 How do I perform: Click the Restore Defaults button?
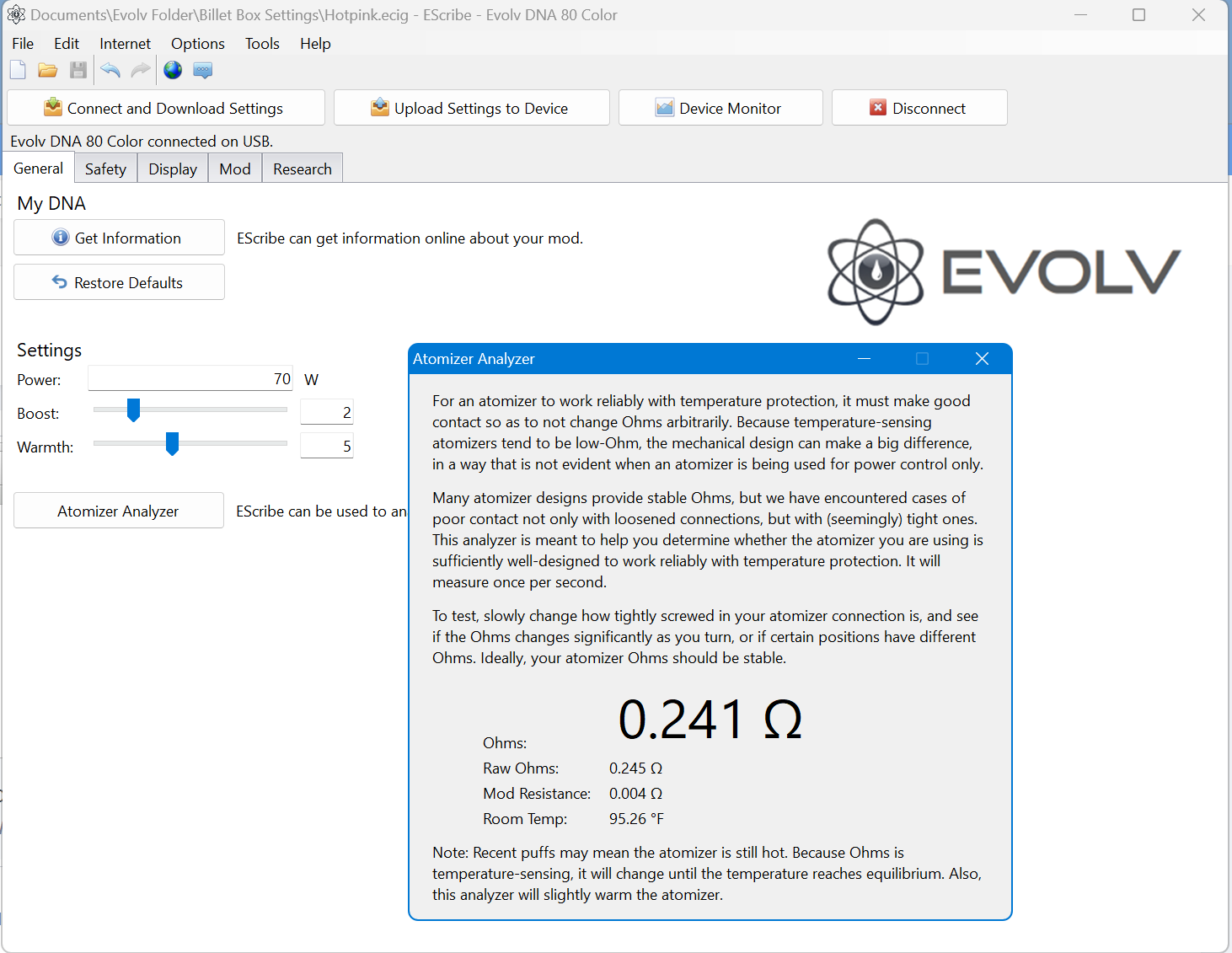[x=119, y=282]
